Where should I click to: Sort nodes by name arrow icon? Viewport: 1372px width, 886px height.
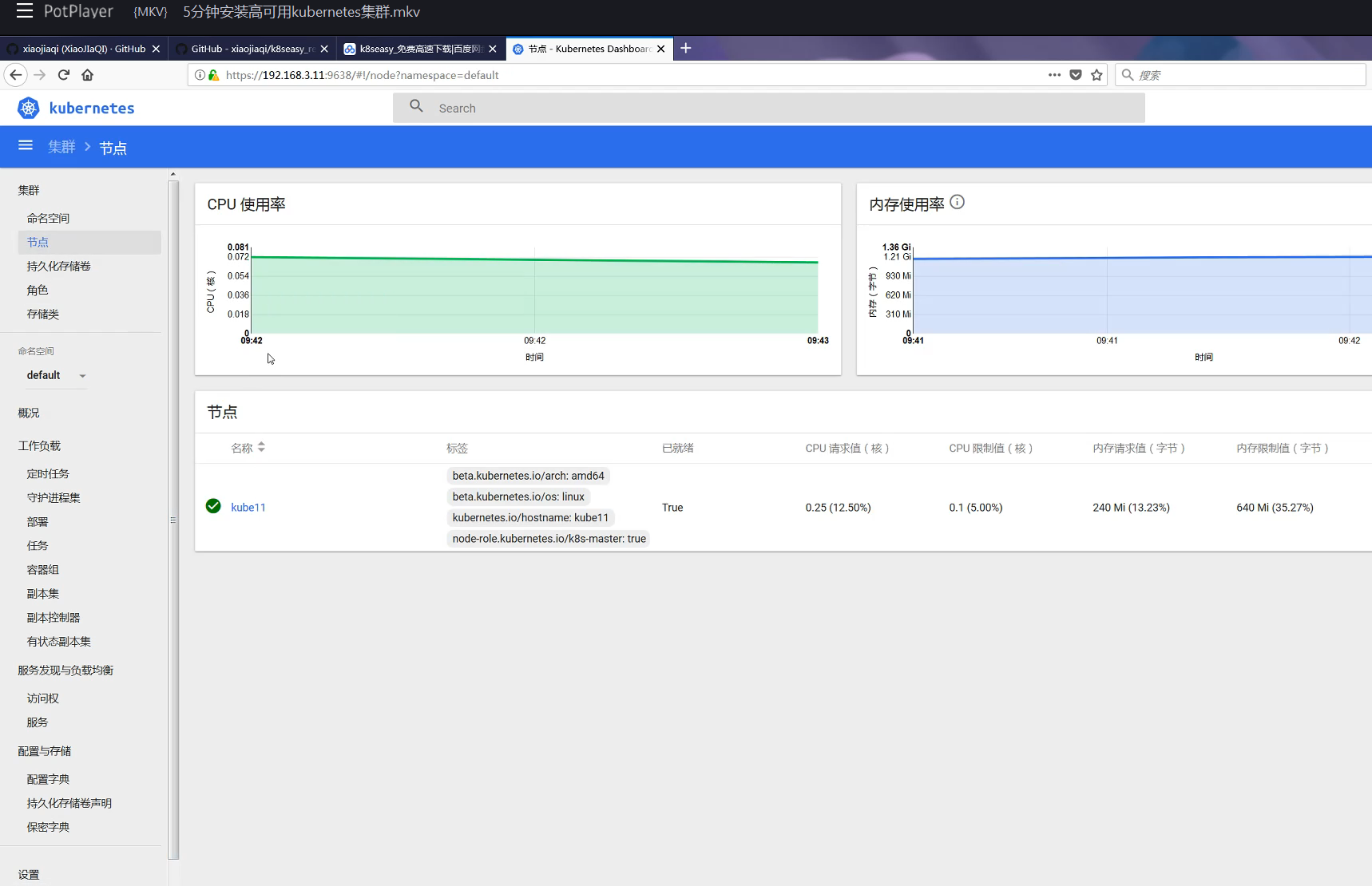coord(261,447)
